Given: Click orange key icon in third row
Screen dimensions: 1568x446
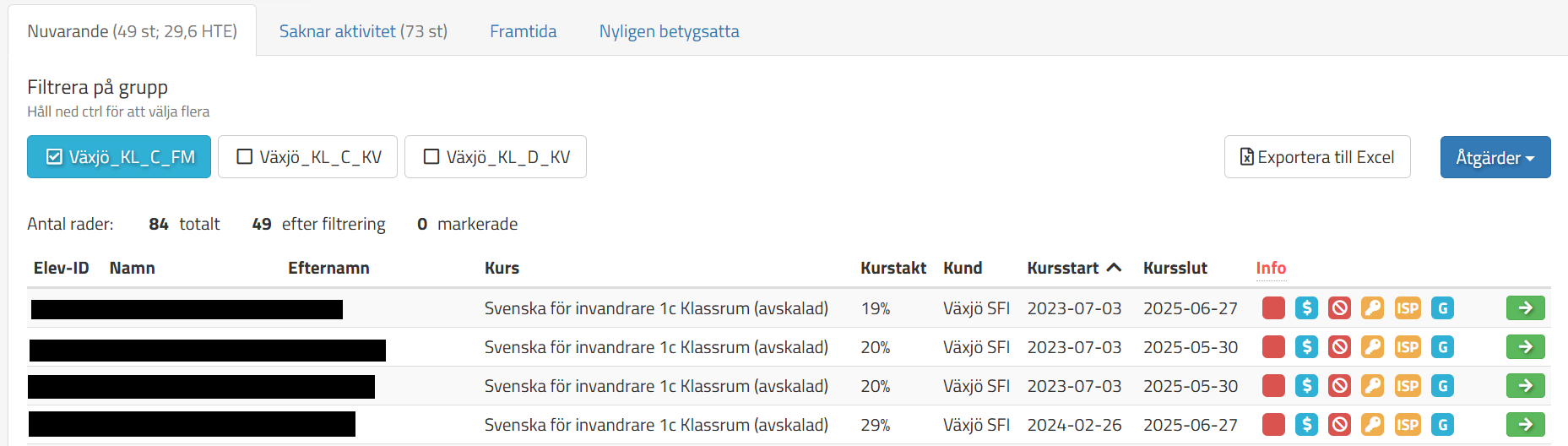Looking at the screenshot, I should coord(1372,386).
